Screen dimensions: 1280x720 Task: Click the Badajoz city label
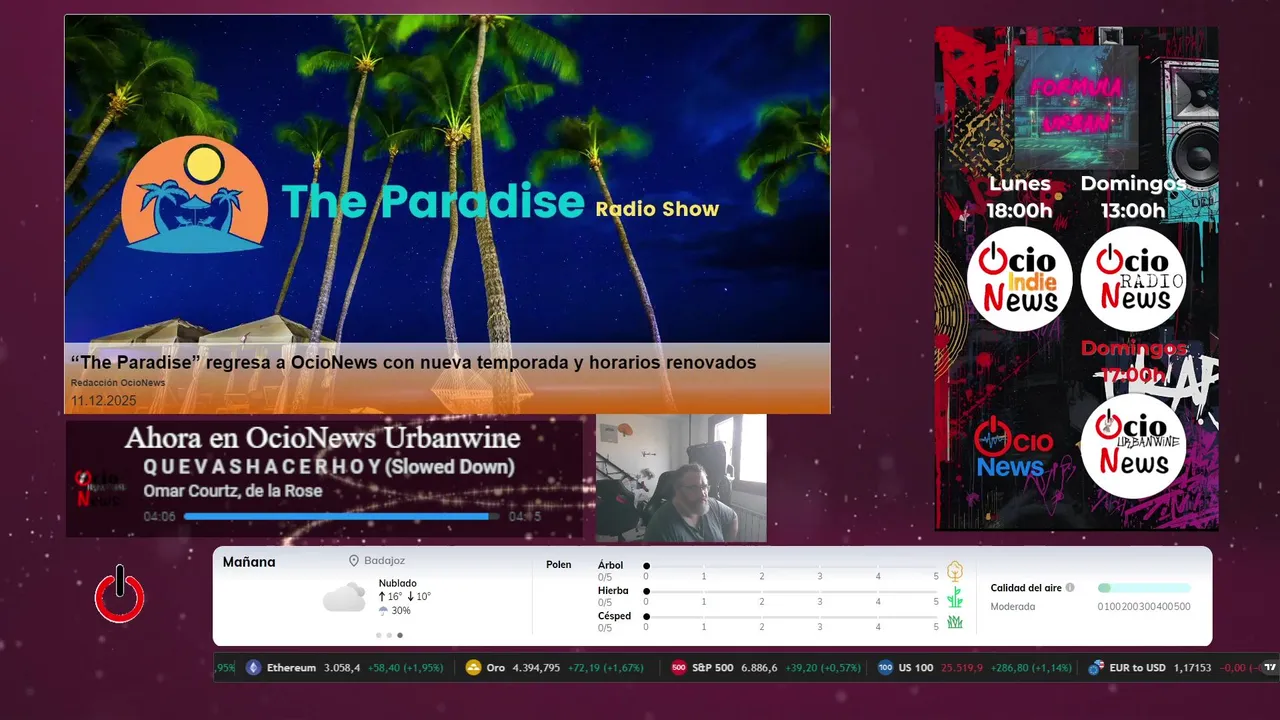click(x=385, y=561)
